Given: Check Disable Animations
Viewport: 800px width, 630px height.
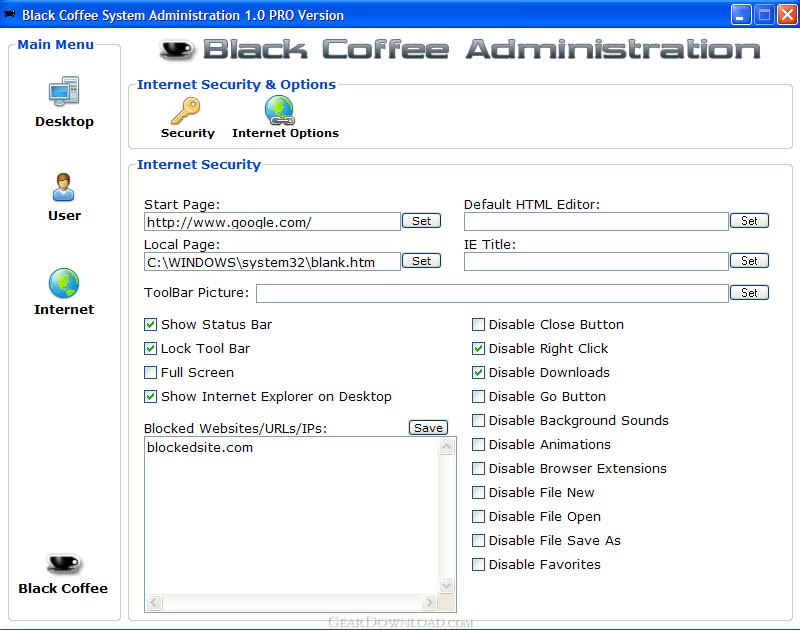Looking at the screenshot, I should [478, 444].
